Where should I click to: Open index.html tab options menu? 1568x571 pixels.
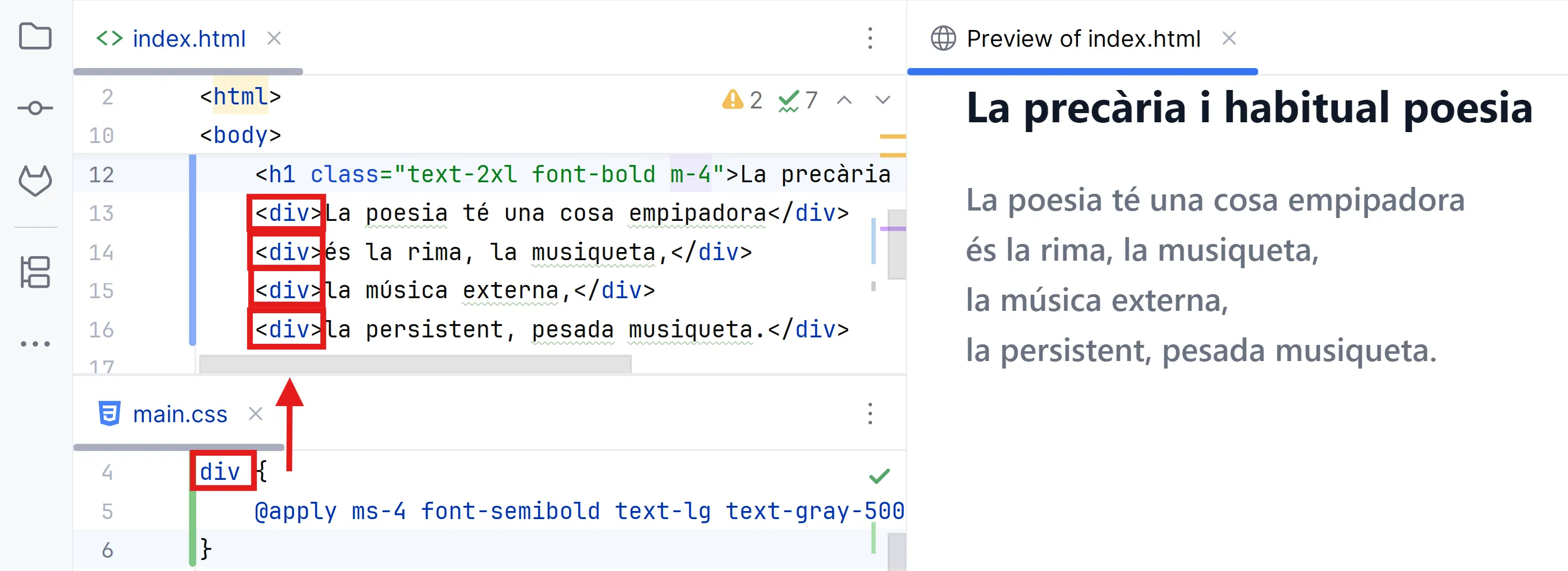point(870,38)
